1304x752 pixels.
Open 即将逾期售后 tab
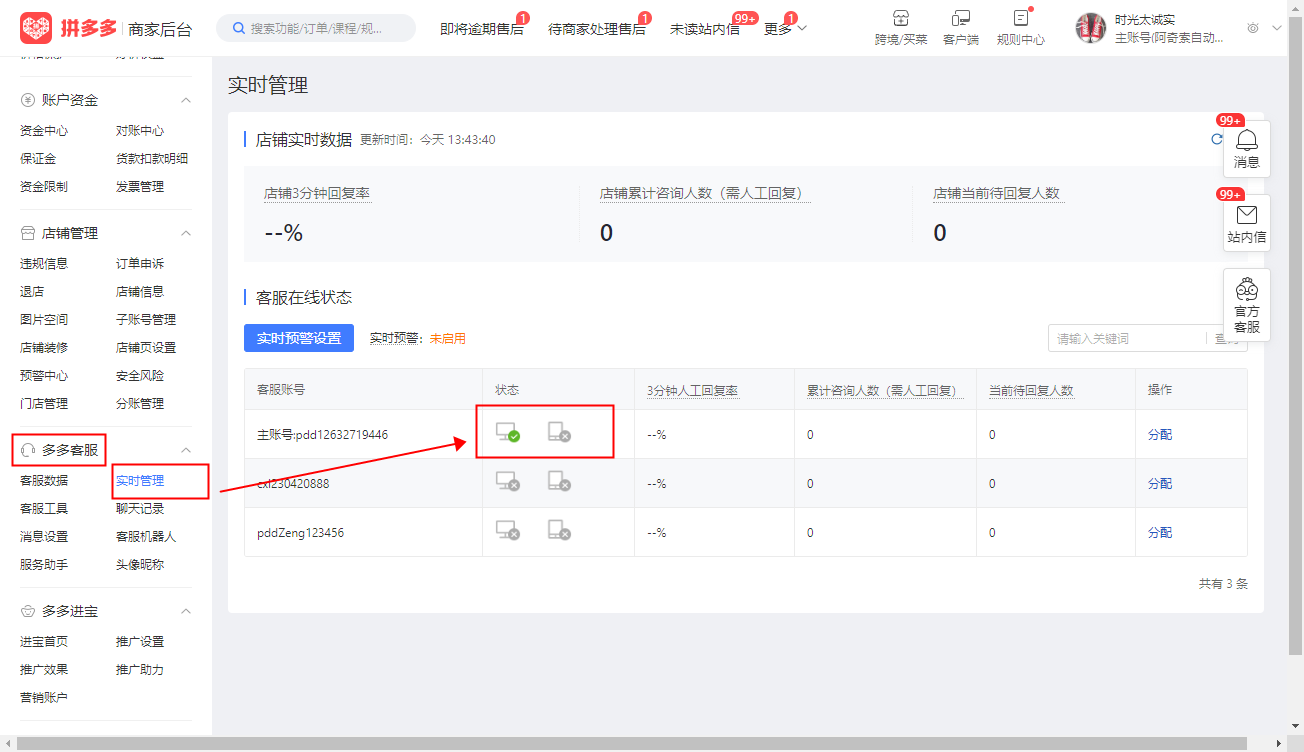(482, 29)
